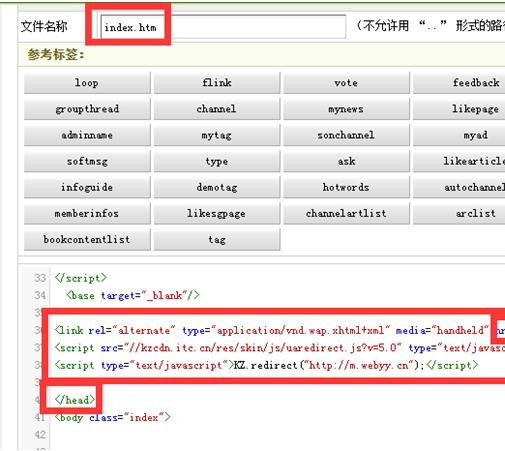Insert the likearticle tag

tap(459, 161)
